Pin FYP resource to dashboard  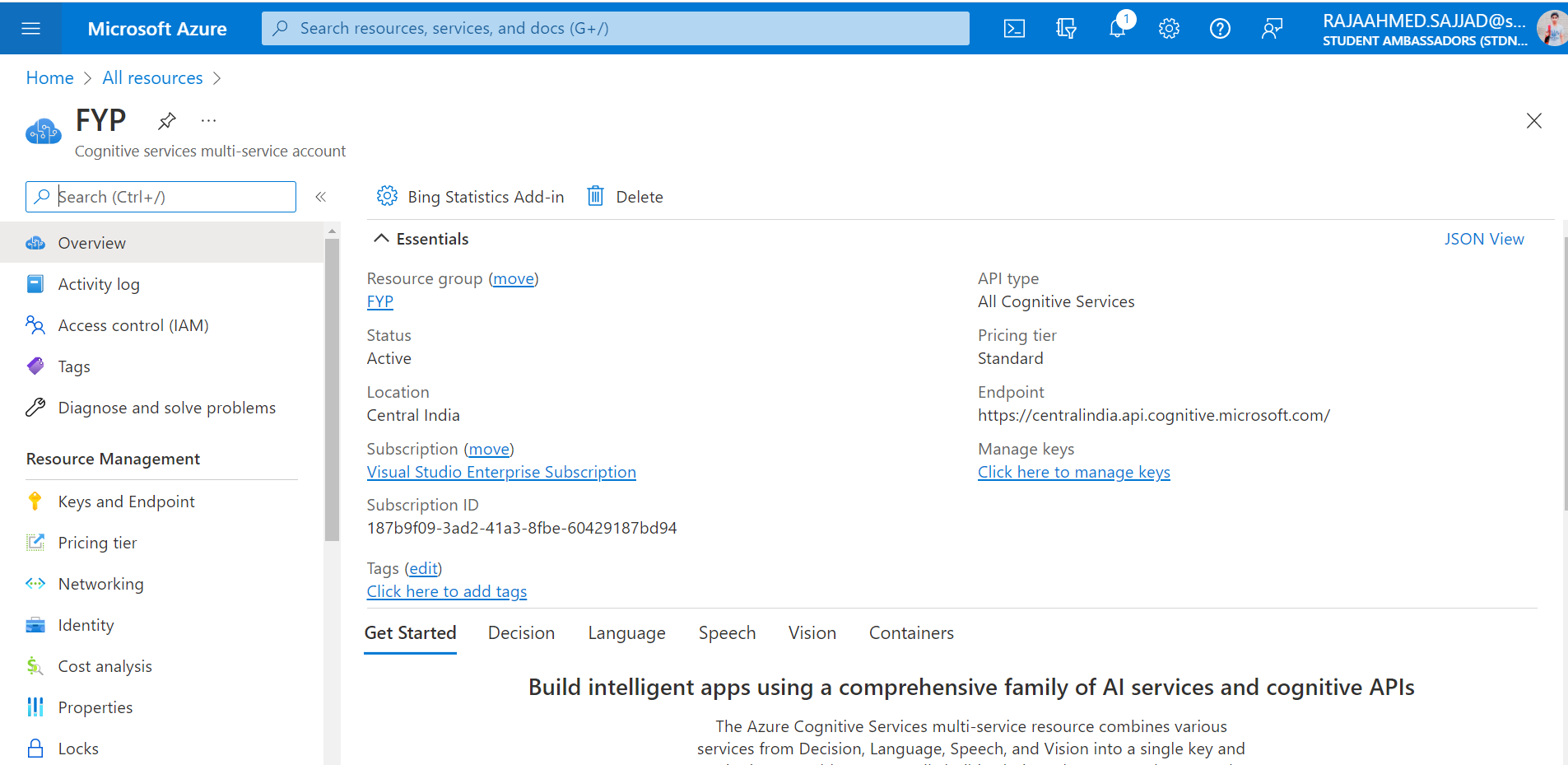pyautogui.click(x=167, y=121)
